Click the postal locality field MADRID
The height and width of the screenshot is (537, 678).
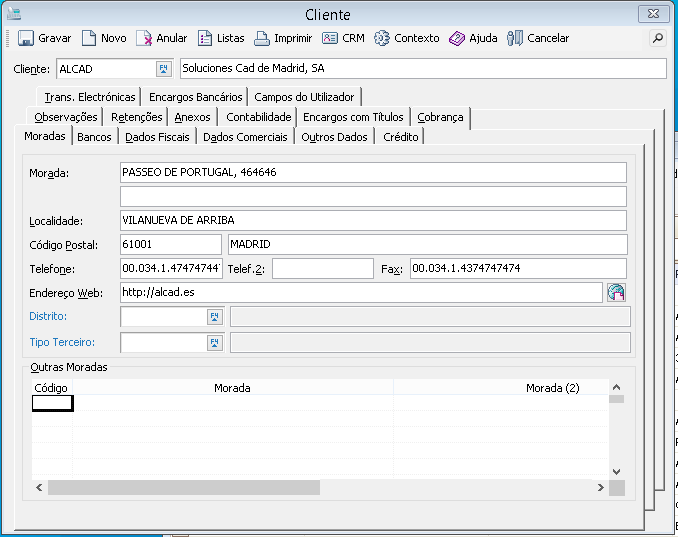(428, 245)
